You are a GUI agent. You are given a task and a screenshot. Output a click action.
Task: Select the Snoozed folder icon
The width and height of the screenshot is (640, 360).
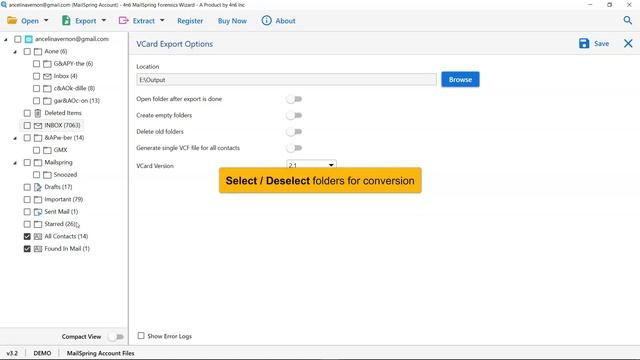pos(47,175)
